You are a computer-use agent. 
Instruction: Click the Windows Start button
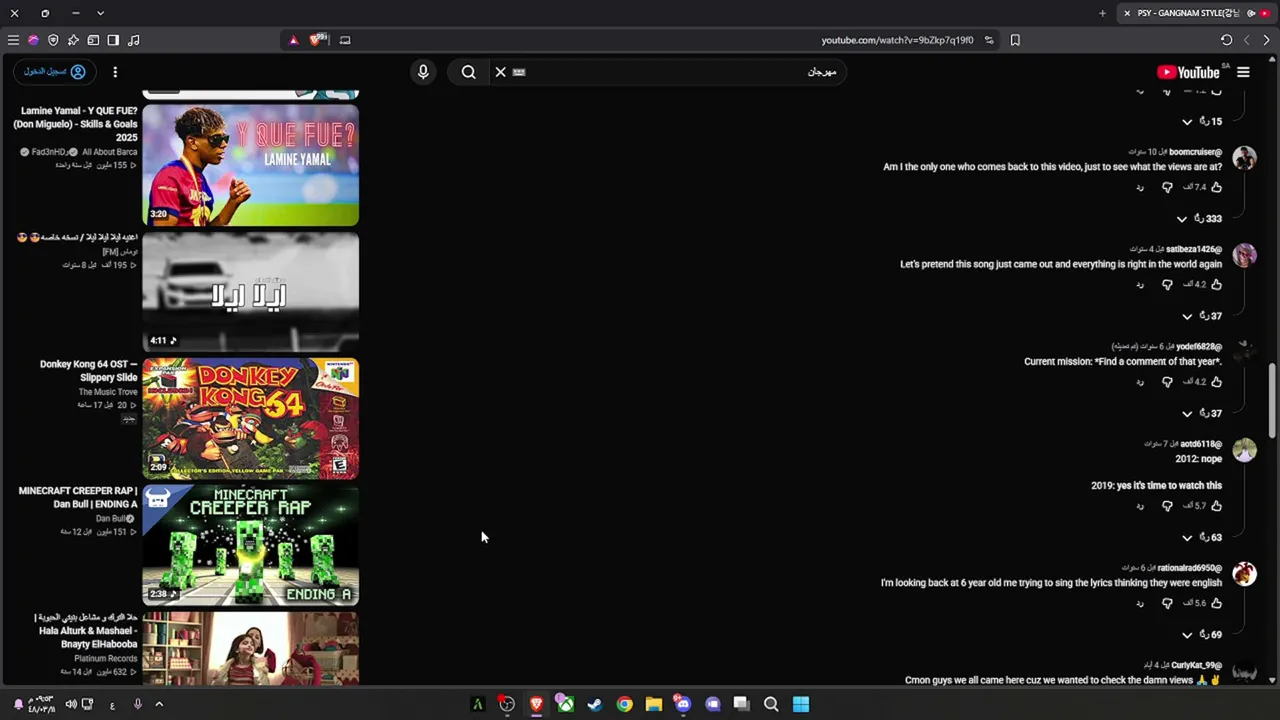[x=801, y=704]
